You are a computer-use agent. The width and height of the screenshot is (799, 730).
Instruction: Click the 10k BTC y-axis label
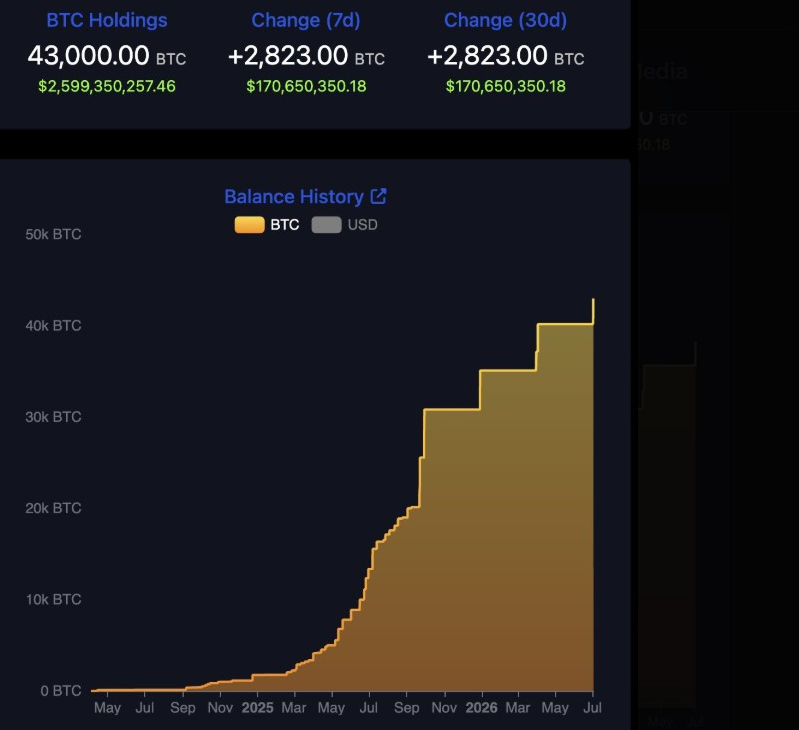pyautogui.click(x=54, y=599)
